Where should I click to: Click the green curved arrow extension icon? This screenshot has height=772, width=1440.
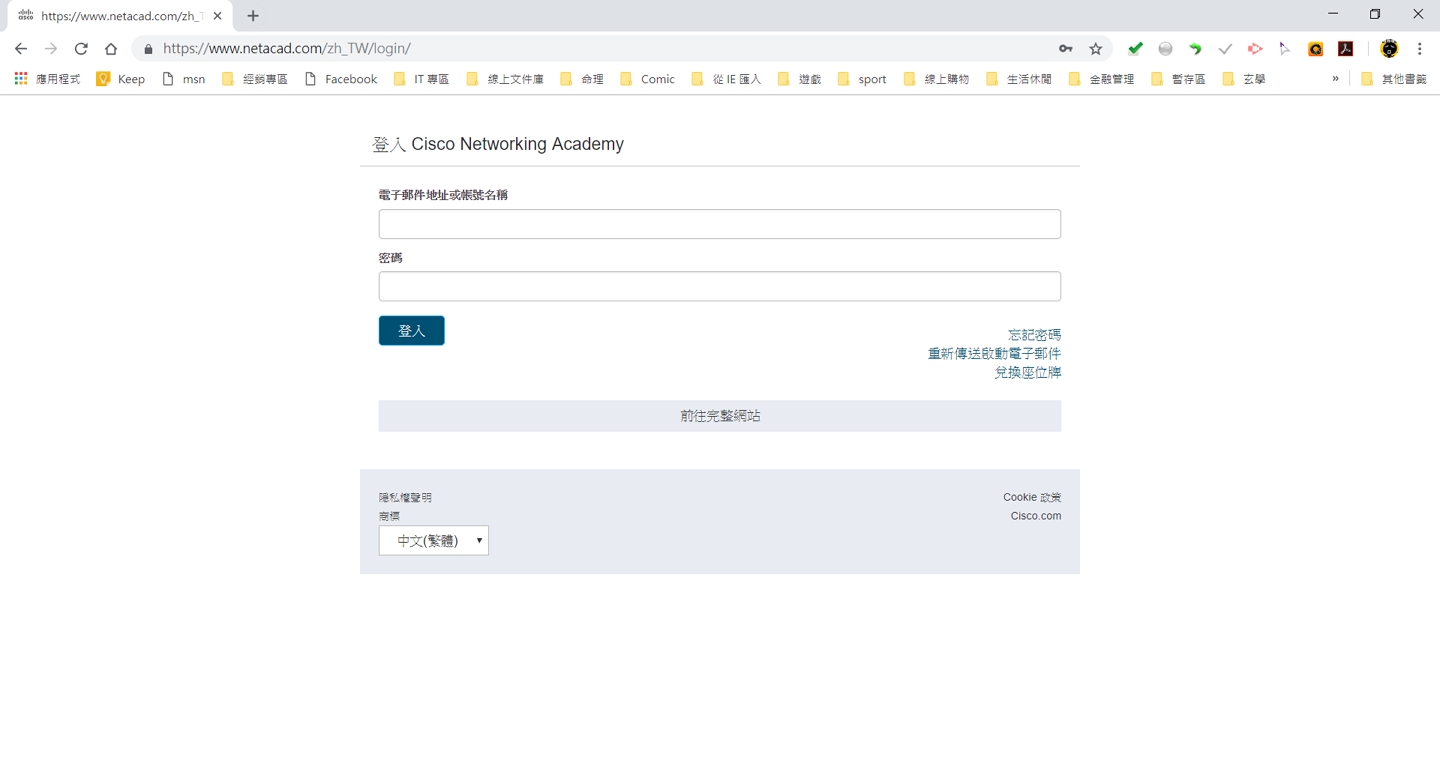(x=1195, y=48)
